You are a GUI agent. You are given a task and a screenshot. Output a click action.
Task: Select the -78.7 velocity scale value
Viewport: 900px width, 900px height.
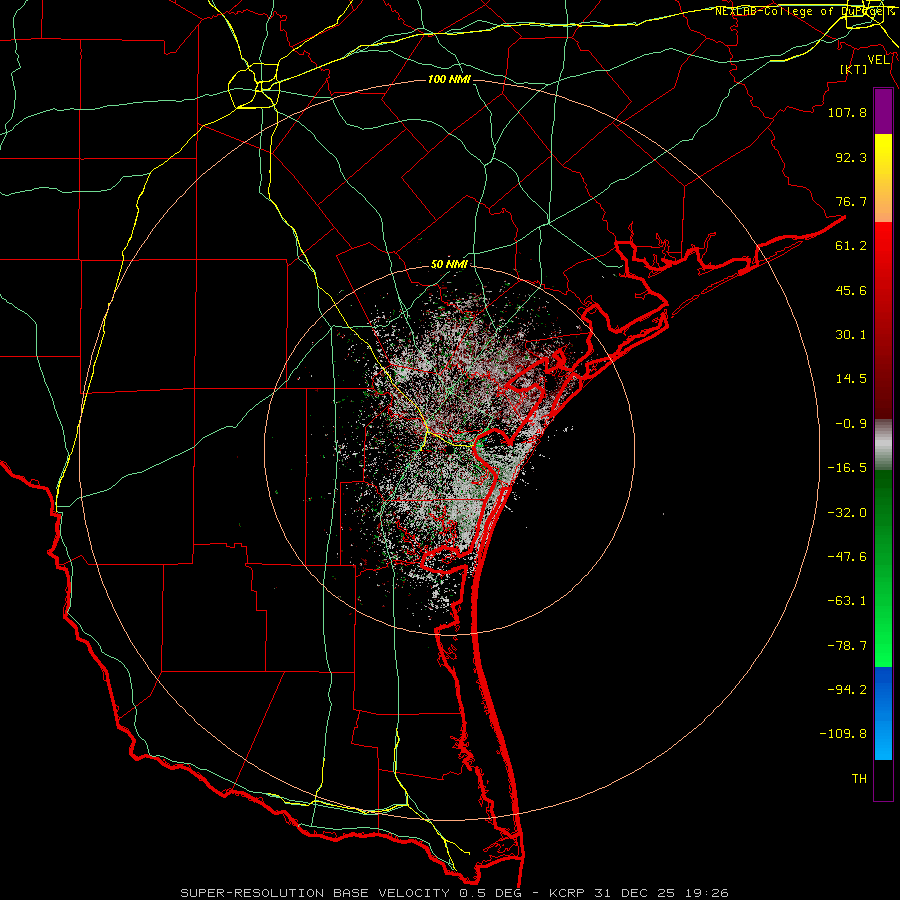tap(847, 646)
